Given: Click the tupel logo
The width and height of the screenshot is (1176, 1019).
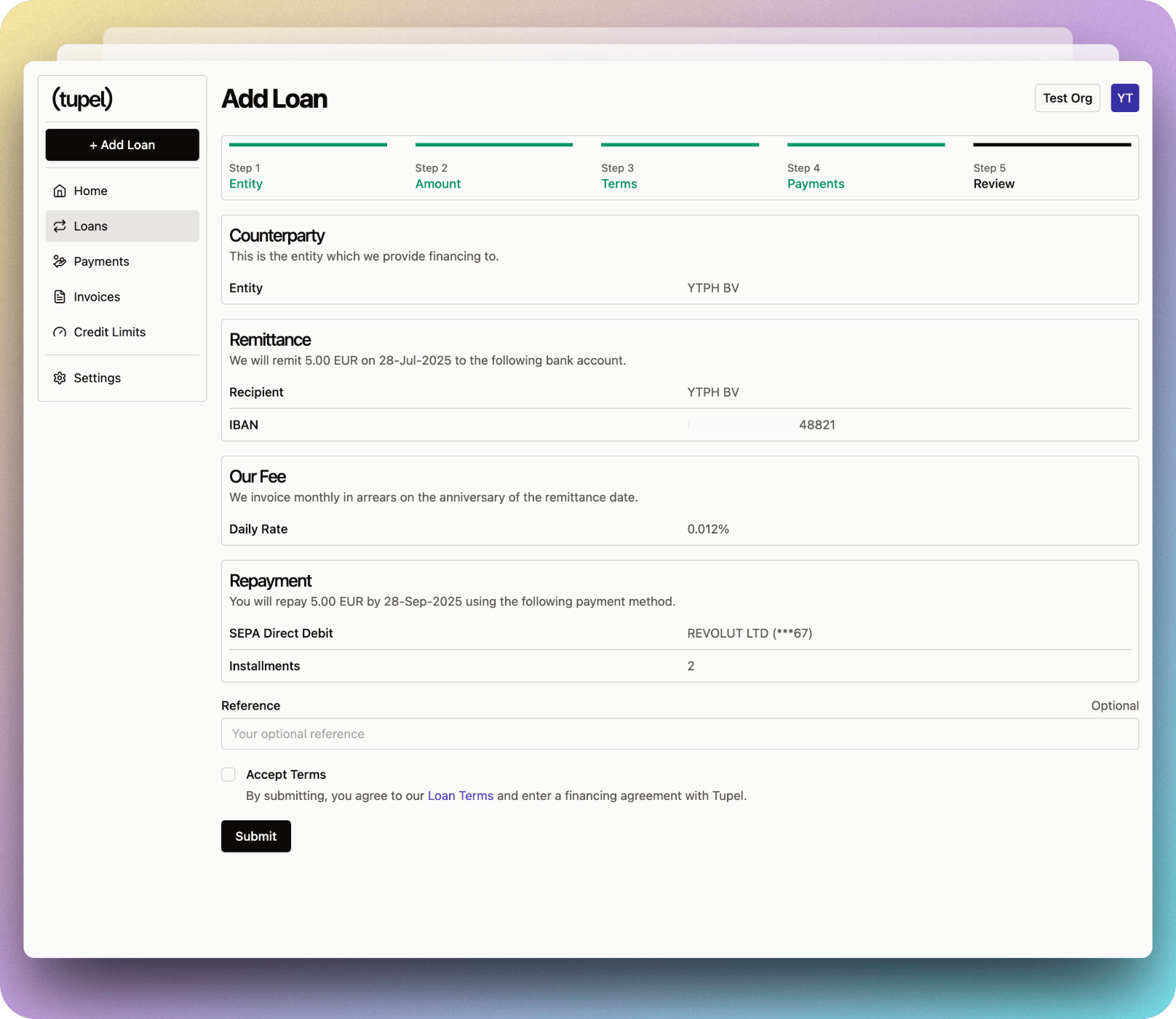Looking at the screenshot, I should click(82, 98).
